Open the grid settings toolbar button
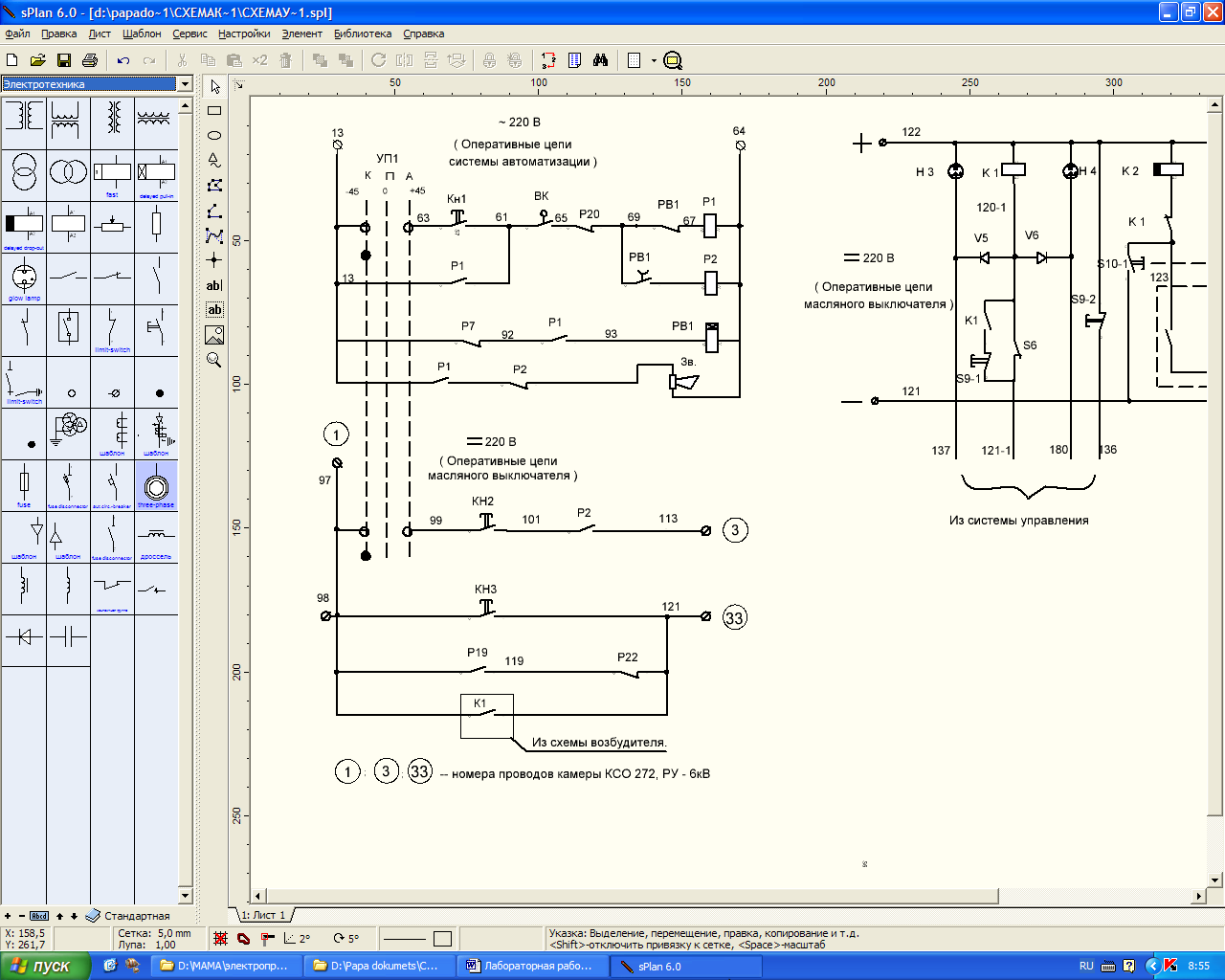 click(634, 60)
